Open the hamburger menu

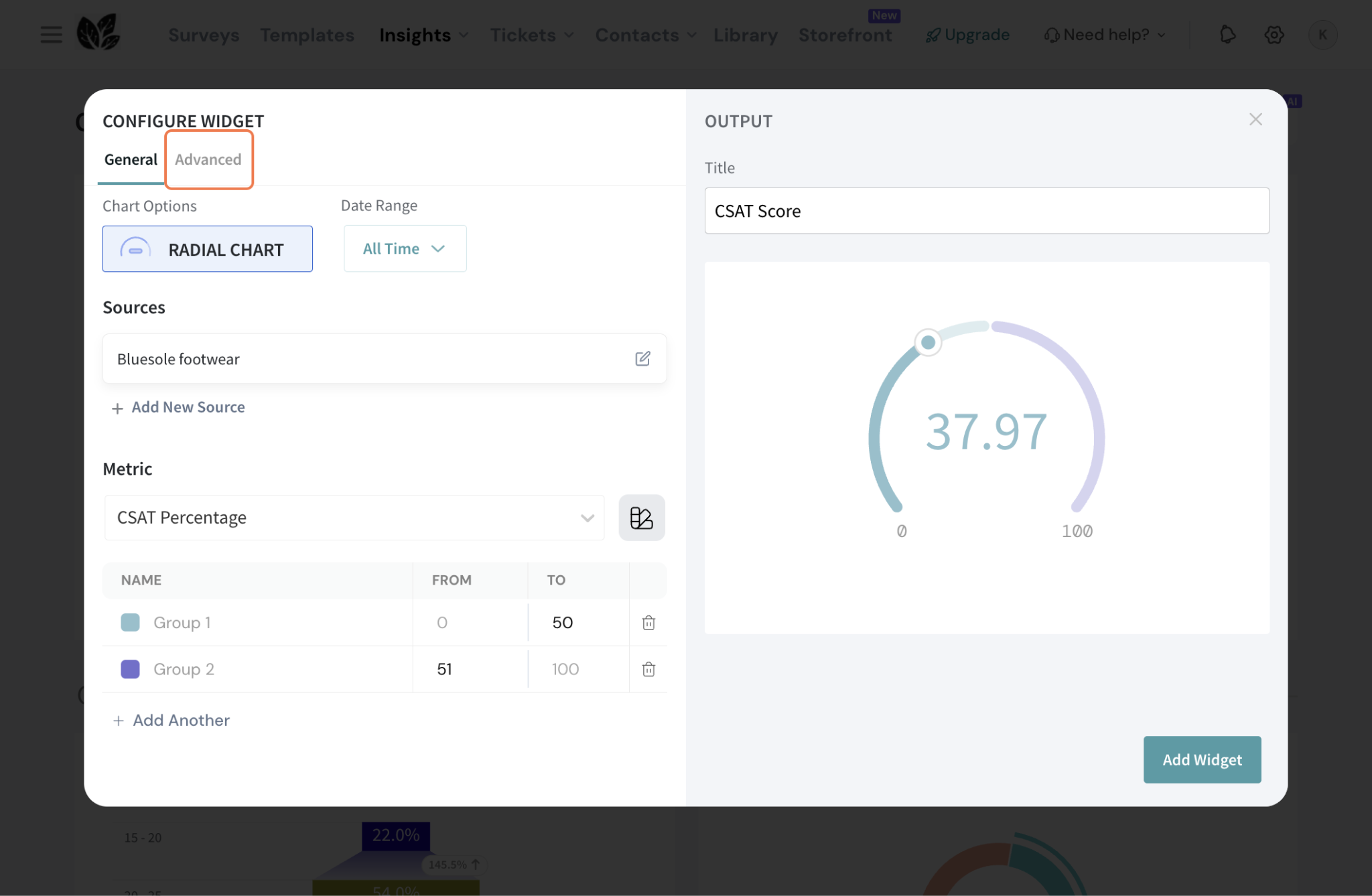[x=51, y=35]
